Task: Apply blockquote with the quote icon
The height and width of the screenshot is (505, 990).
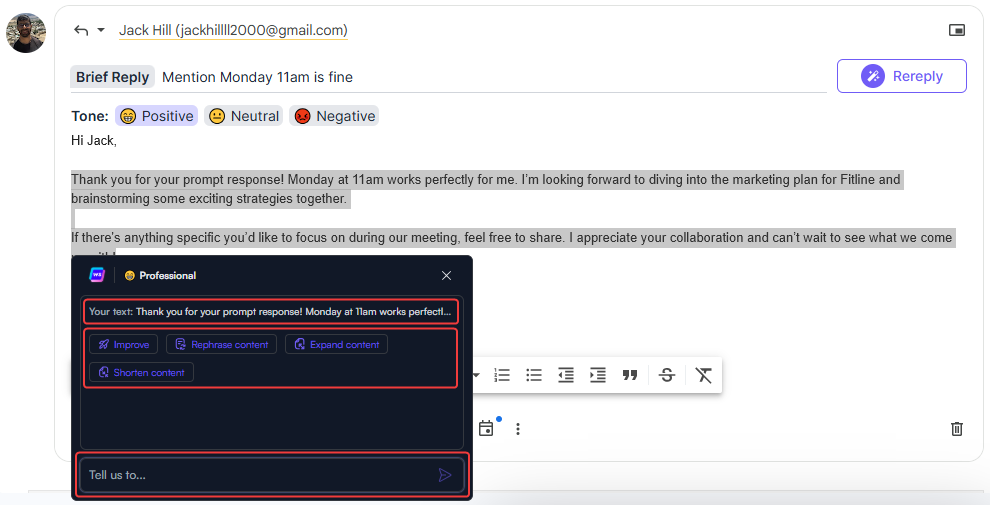Action: pyautogui.click(x=630, y=375)
